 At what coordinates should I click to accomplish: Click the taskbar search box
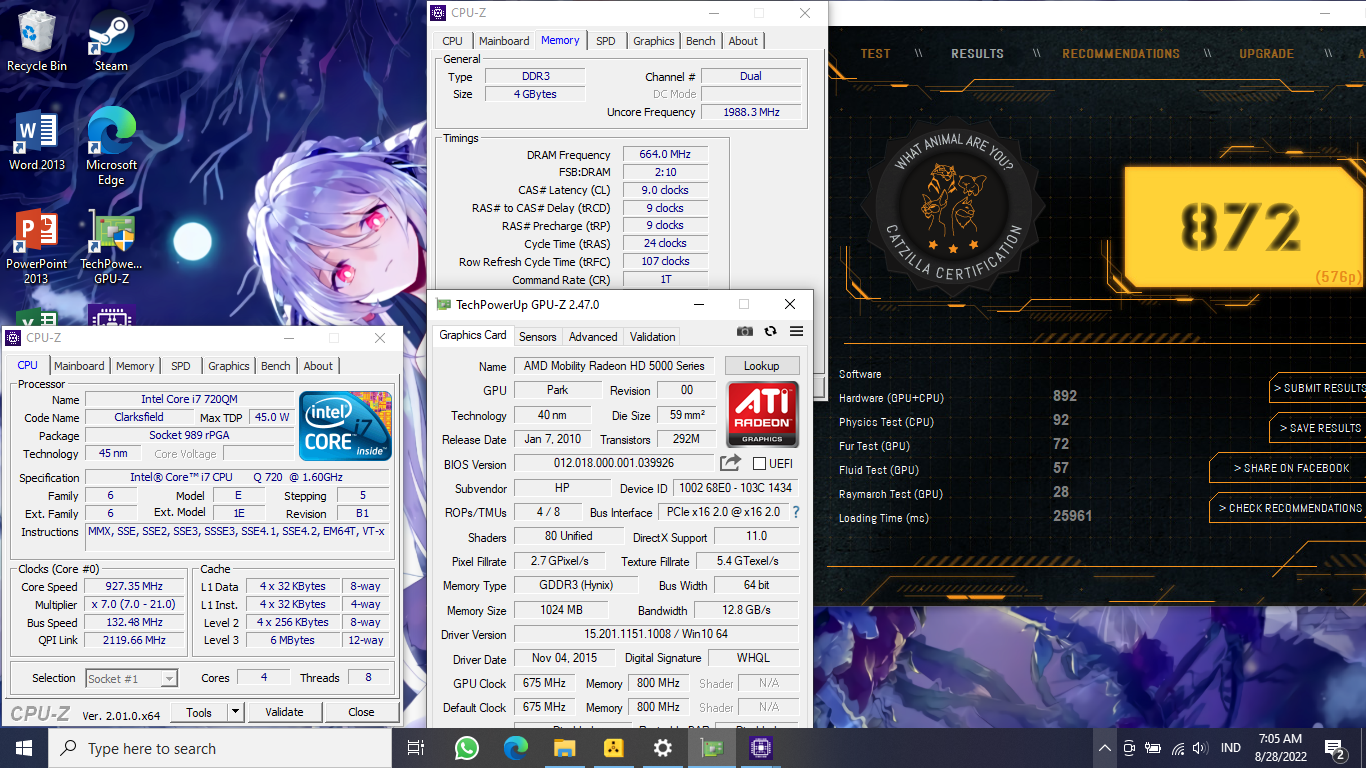tap(219, 748)
